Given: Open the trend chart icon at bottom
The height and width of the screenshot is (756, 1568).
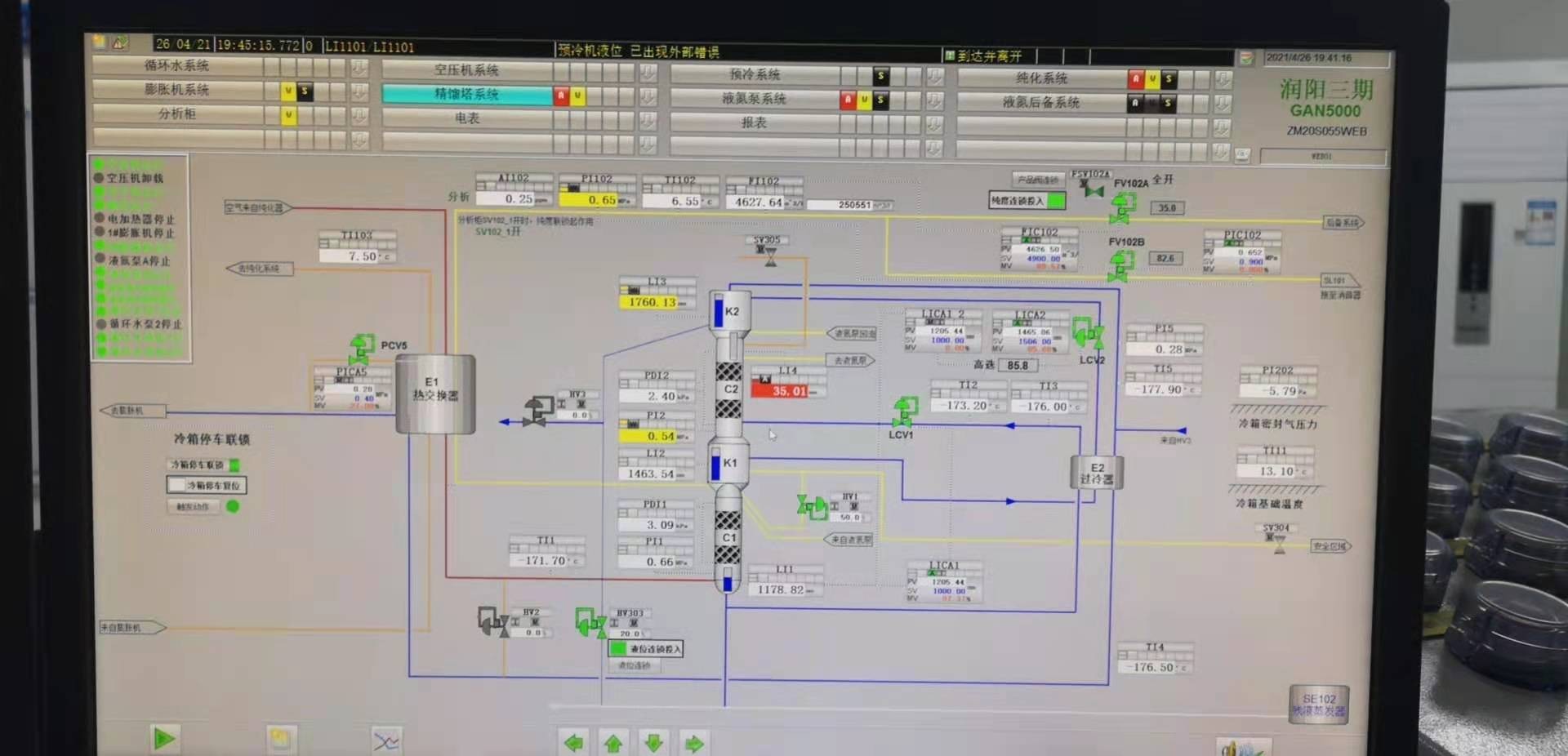Looking at the screenshot, I should [x=386, y=741].
